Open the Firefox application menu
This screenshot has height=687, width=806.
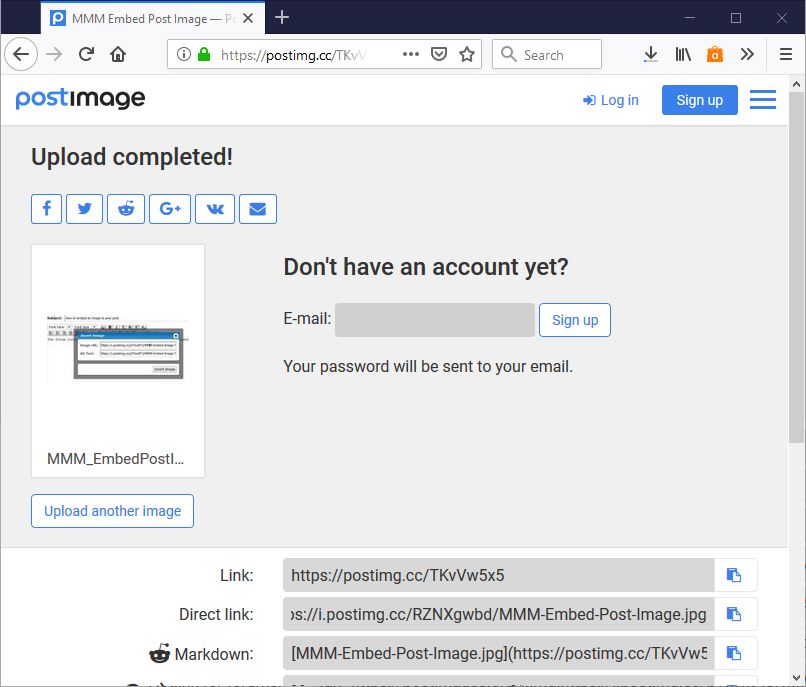pos(785,54)
